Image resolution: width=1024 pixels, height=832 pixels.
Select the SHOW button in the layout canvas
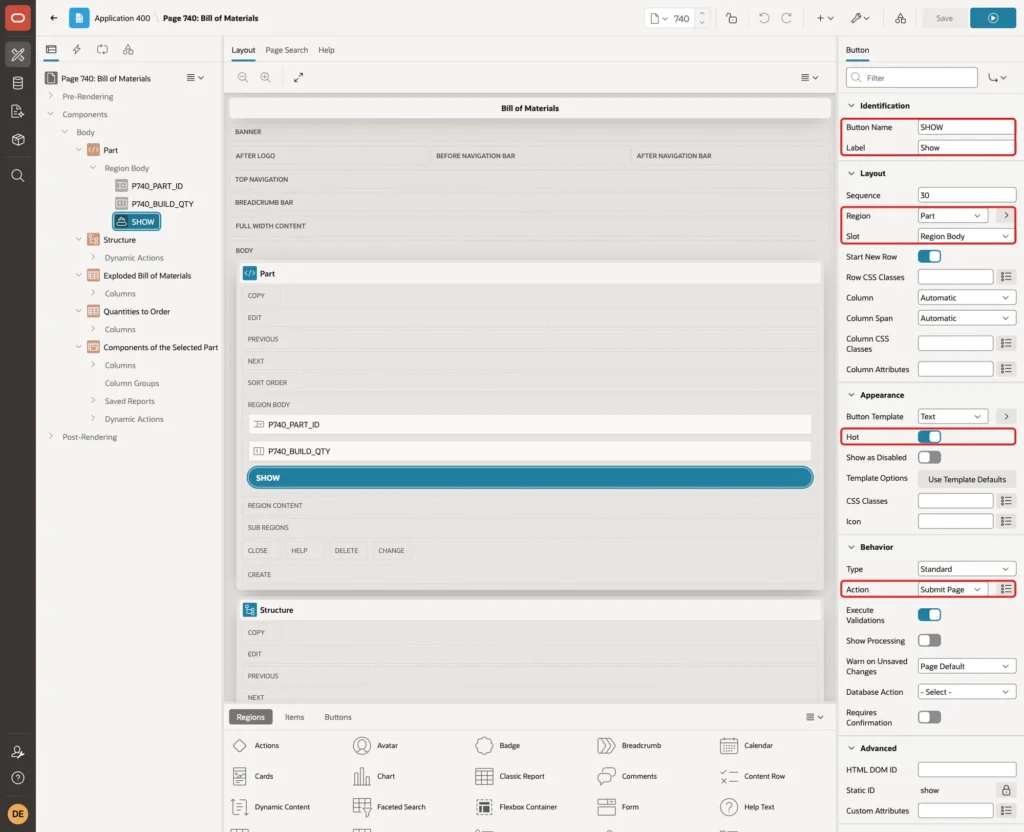click(530, 478)
